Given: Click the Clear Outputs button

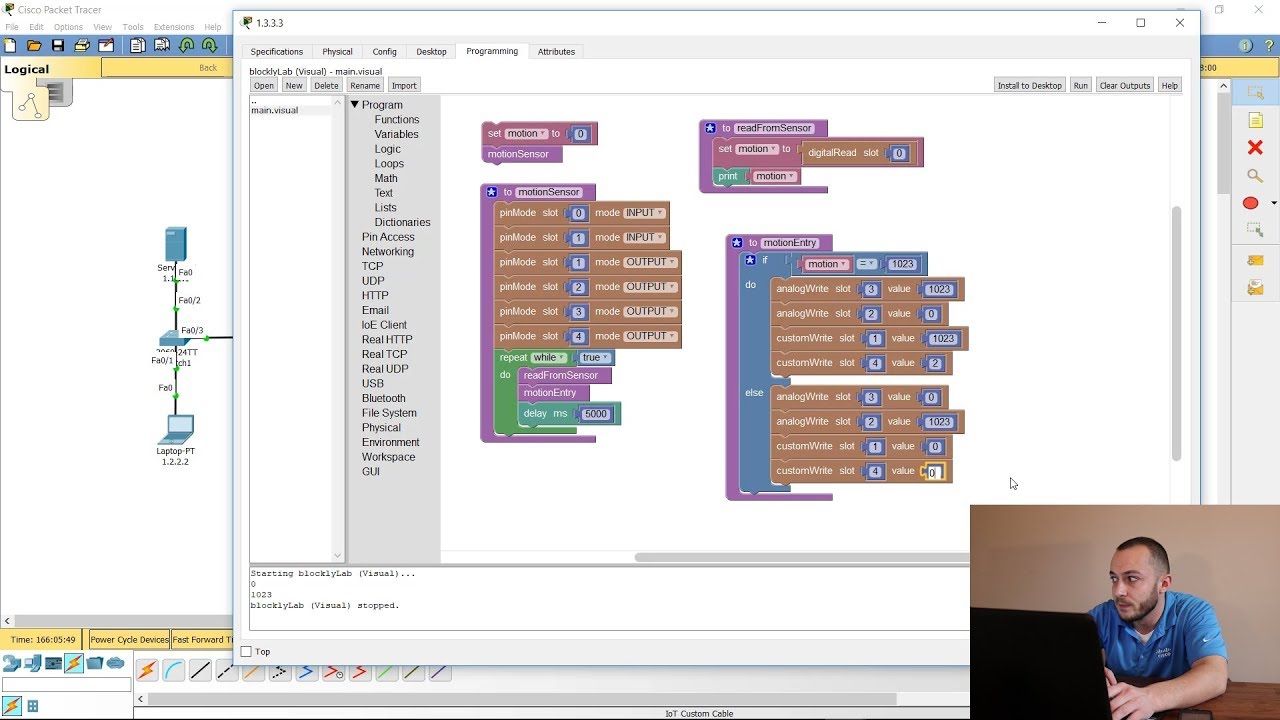Looking at the screenshot, I should 1125,85.
